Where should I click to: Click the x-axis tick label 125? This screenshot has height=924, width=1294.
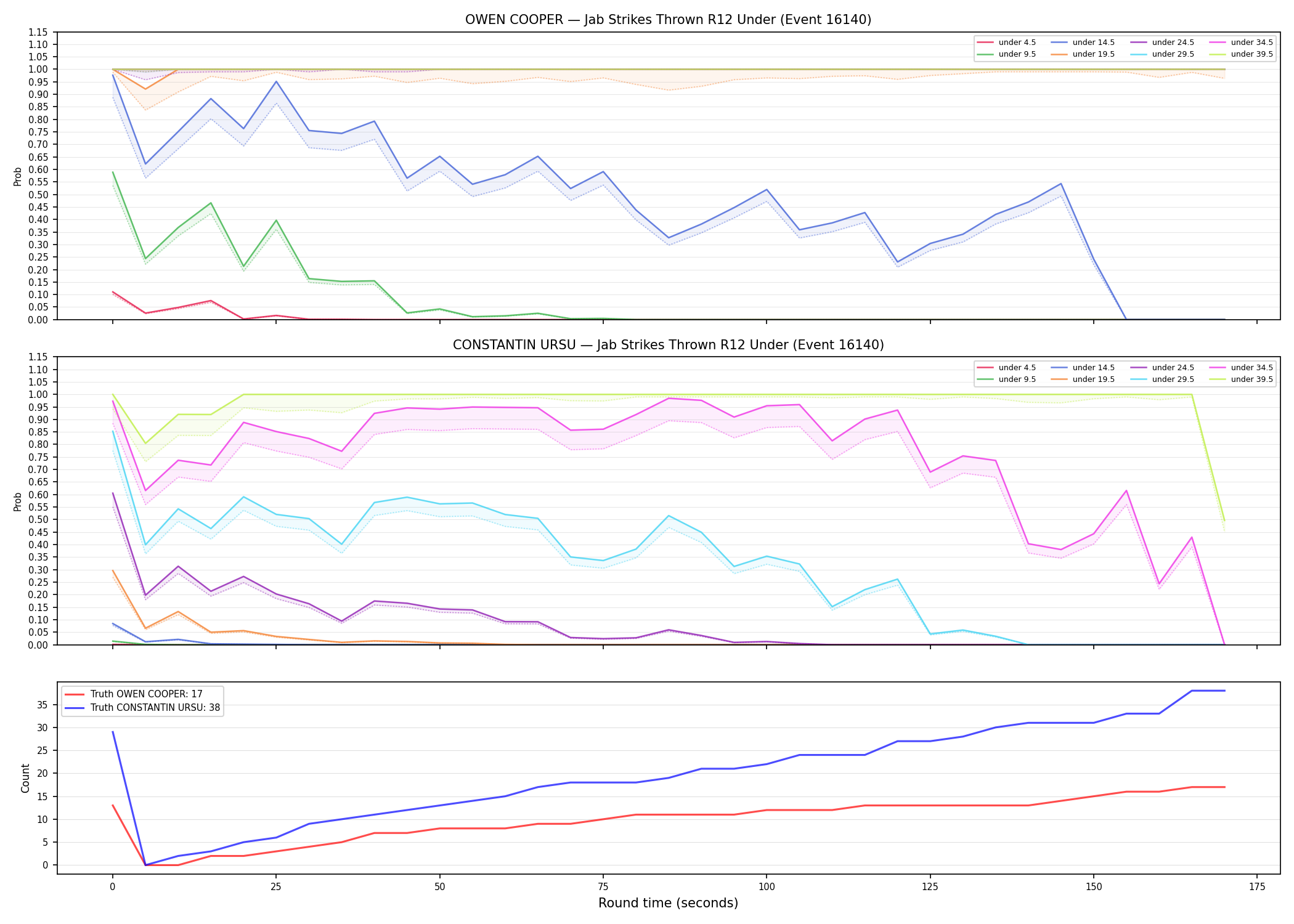point(930,887)
